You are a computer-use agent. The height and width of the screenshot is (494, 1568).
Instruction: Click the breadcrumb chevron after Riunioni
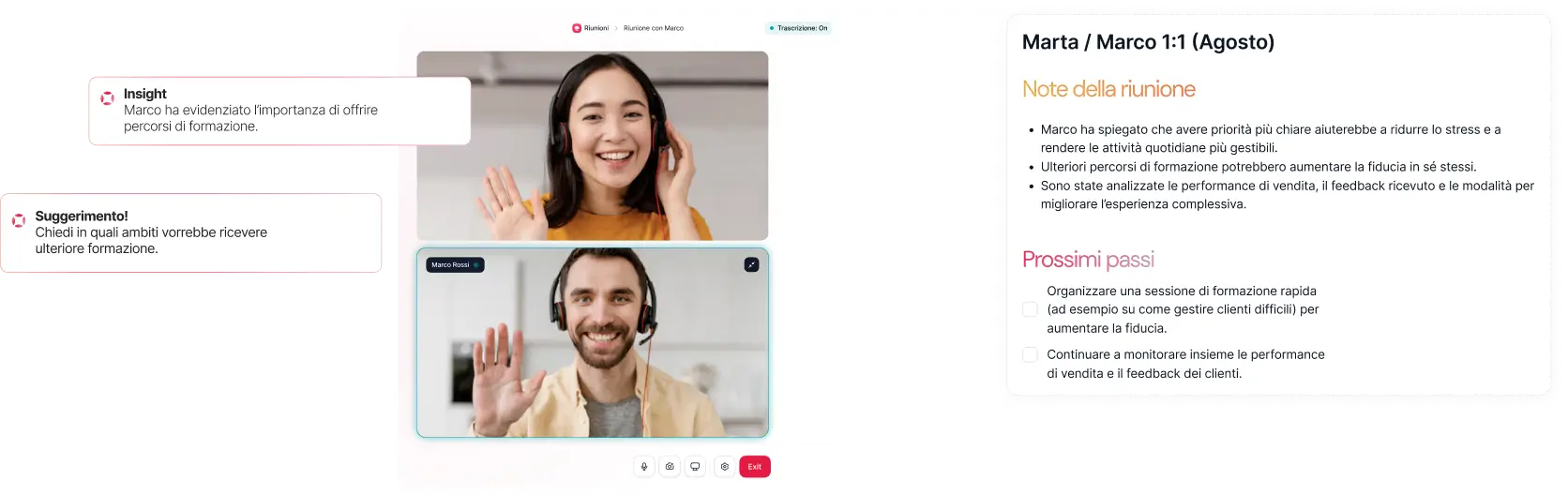[616, 28]
